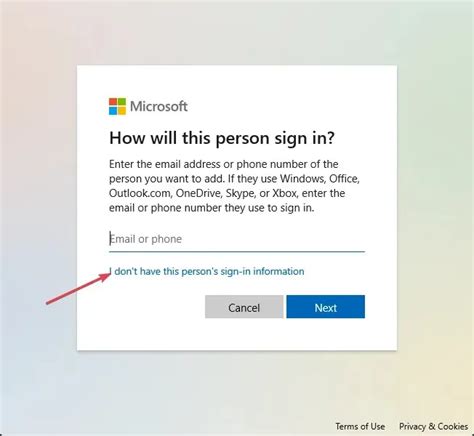Click the blue square in Microsoft logo
The image size is (474, 436).
pyautogui.click(x=113, y=111)
